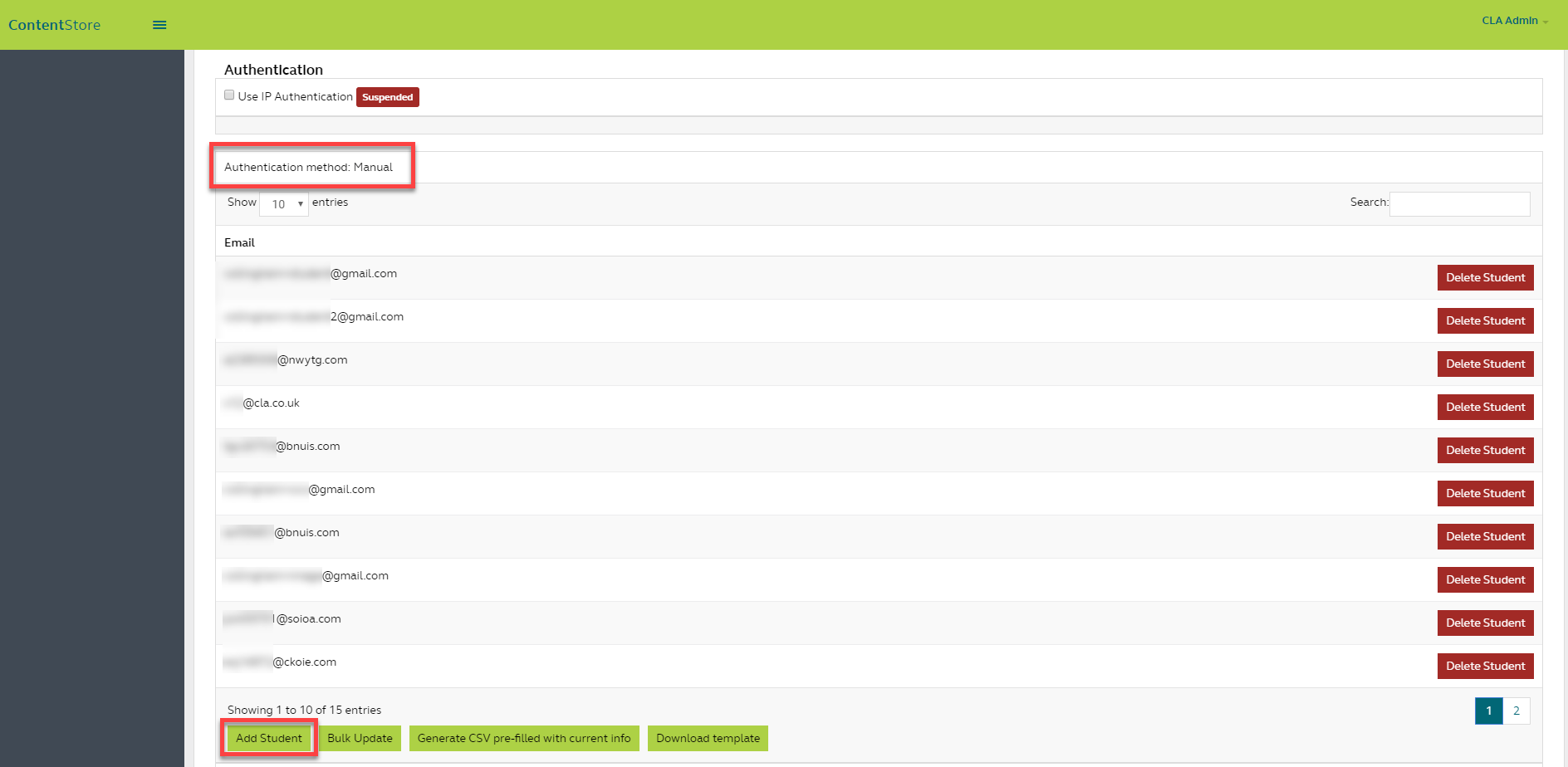Image resolution: width=1568 pixels, height=767 pixels.
Task: Click the ContentStore logo
Action: tap(55, 25)
